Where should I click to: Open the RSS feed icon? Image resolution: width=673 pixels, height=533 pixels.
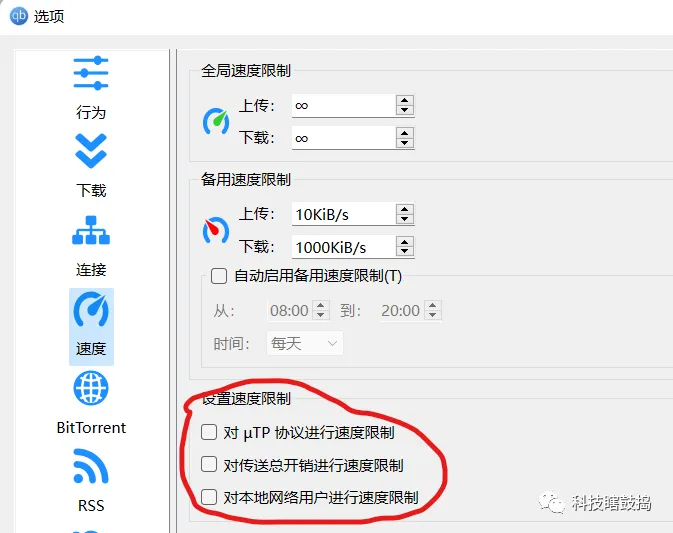coord(91,466)
